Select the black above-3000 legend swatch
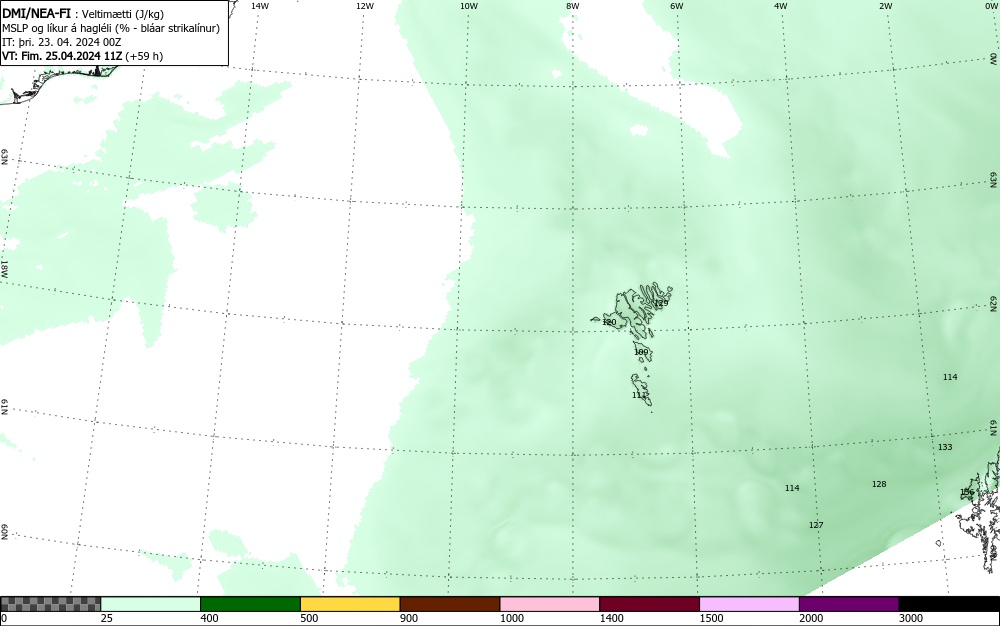The height and width of the screenshot is (626, 1000). click(x=949, y=604)
